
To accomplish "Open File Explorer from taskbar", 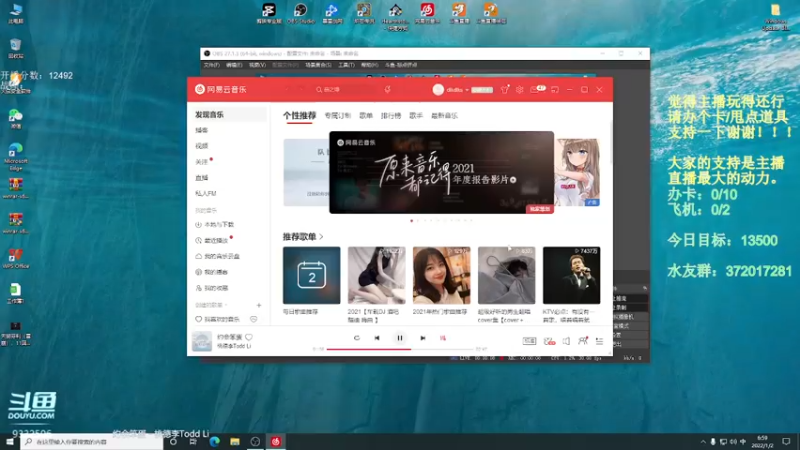I will pyautogui.click(x=235, y=441).
